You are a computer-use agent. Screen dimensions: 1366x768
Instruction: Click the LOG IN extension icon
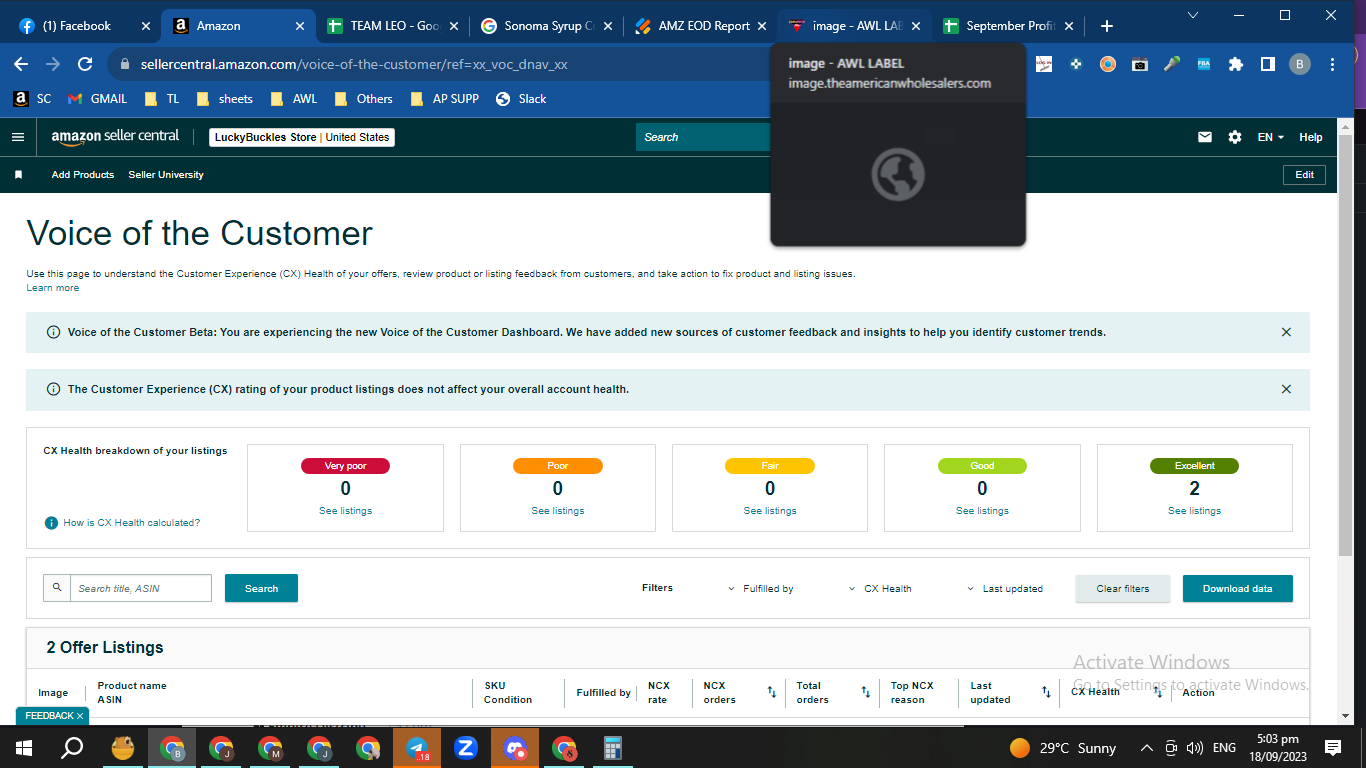(x=1044, y=64)
